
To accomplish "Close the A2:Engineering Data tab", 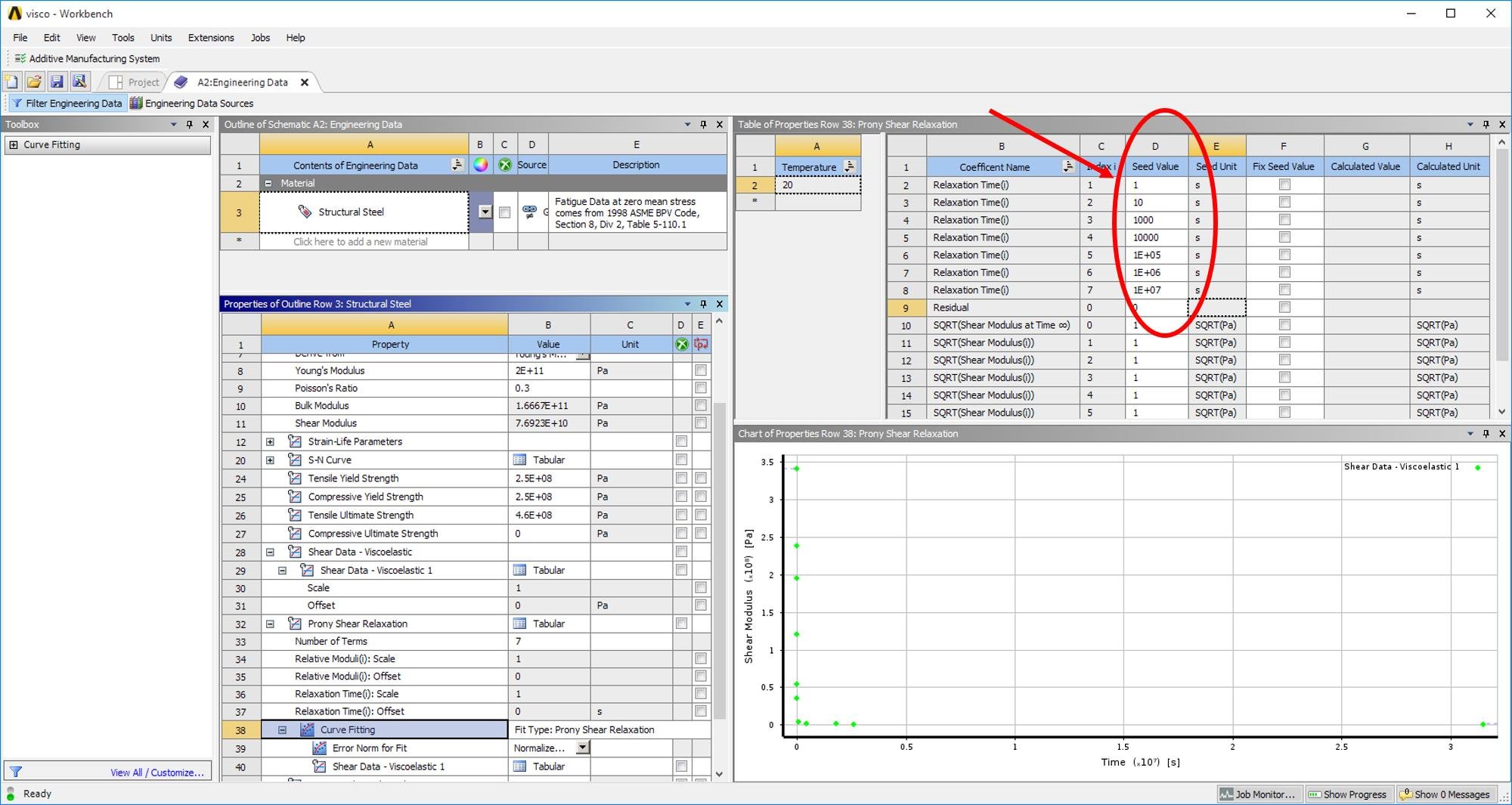I will tap(305, 82).
